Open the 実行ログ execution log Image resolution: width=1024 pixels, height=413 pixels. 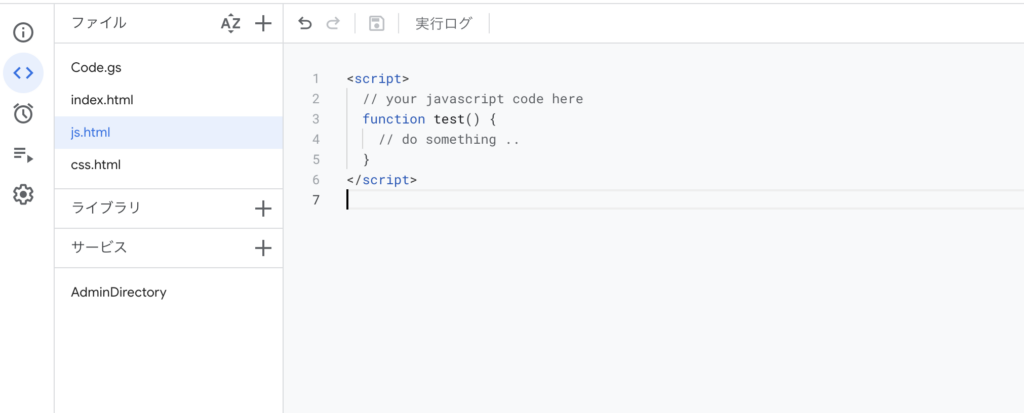tap(443, 24)
